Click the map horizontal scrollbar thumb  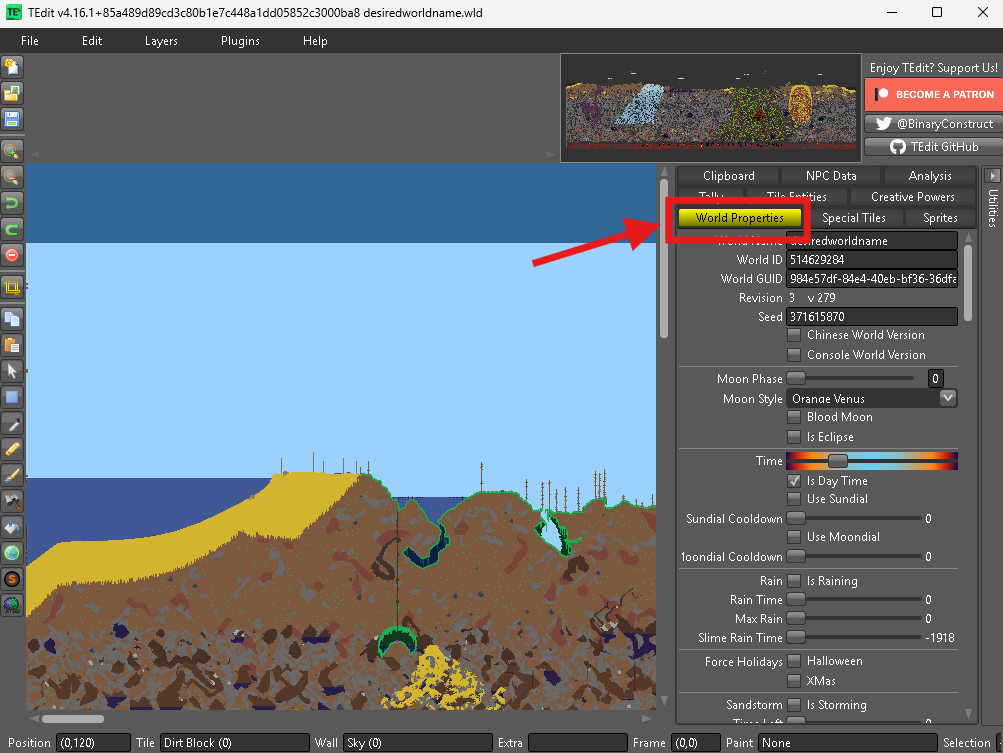pos(73,719)
